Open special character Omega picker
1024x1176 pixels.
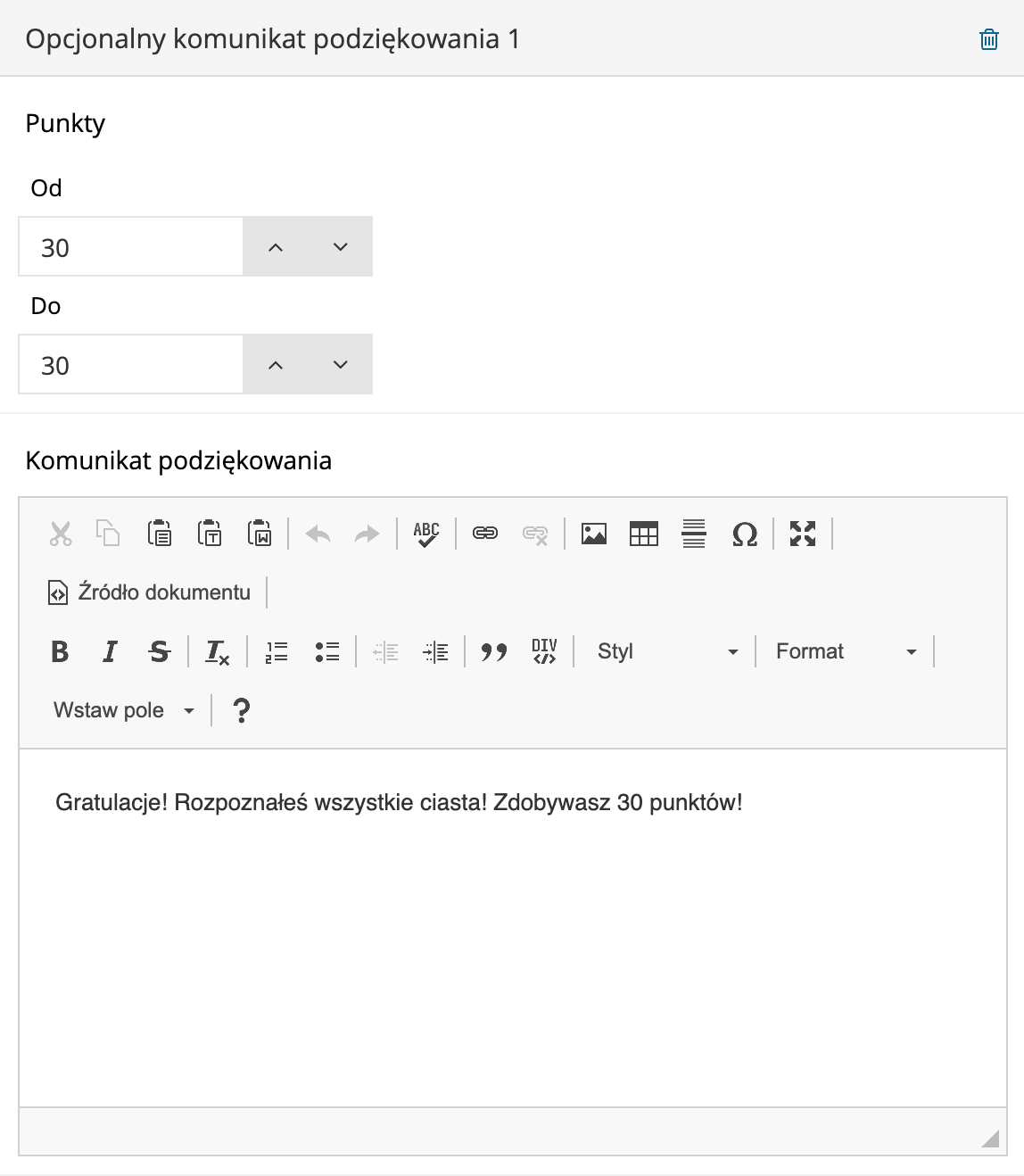click(744, 534)
